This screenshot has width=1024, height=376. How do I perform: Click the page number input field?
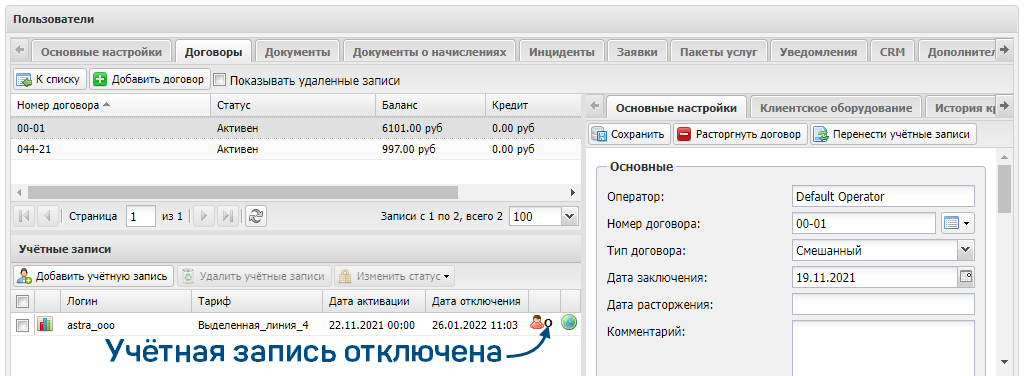tap(141, 216)
